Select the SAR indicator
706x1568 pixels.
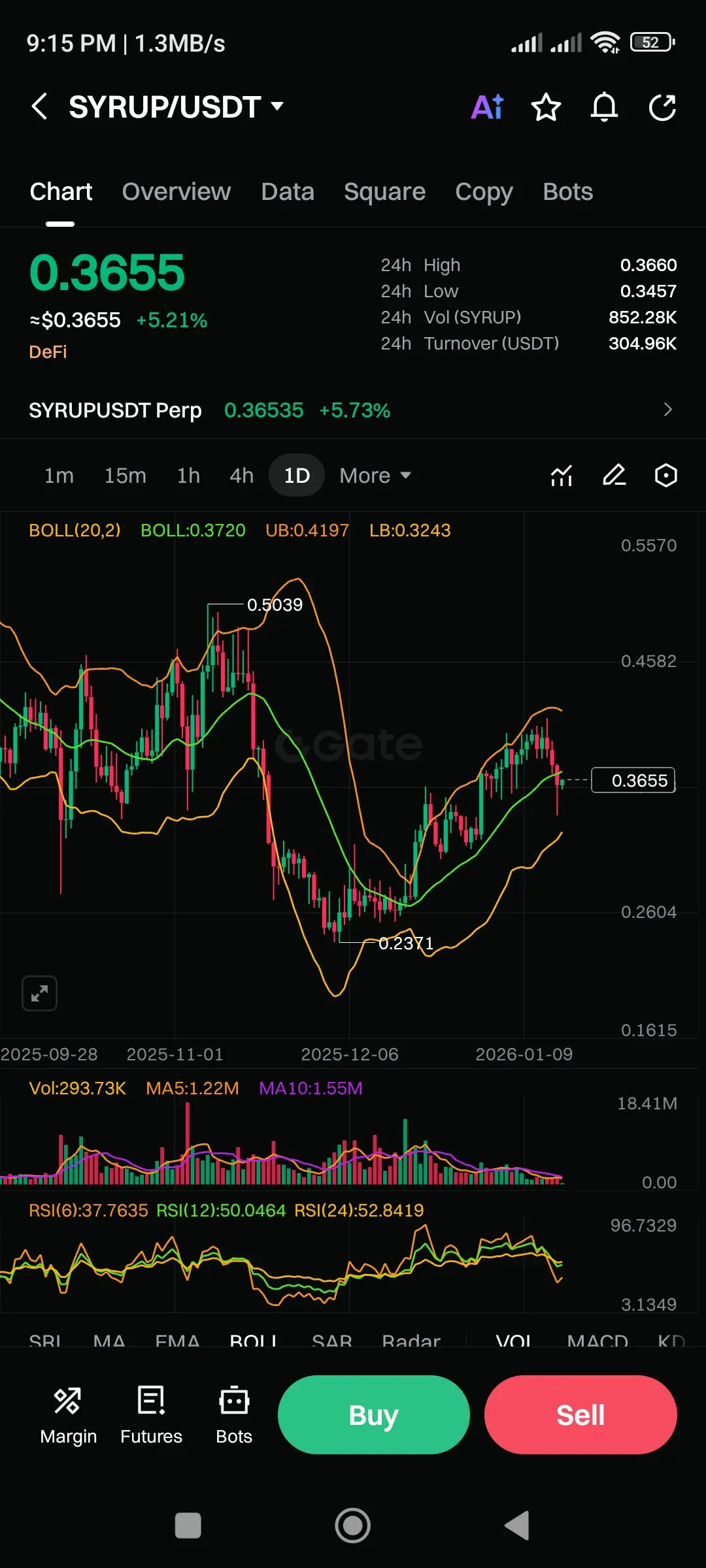pos(332,1341)
